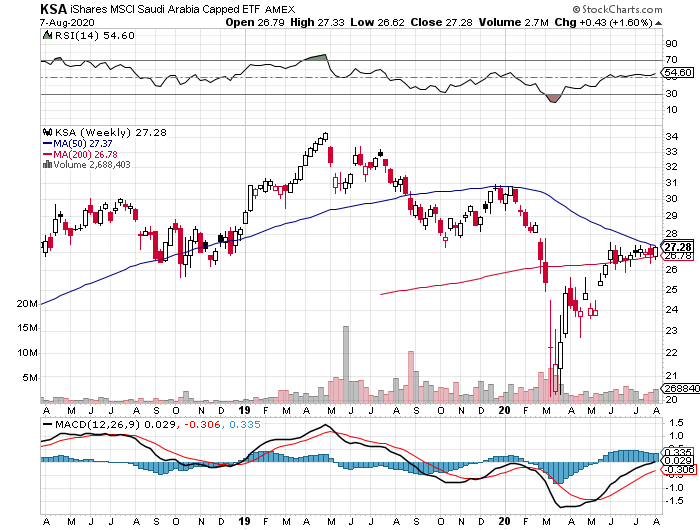Click the 54.60 RSI value tag on axis
This screenshot has width=700, height=530.
click(x=678, y=72)
